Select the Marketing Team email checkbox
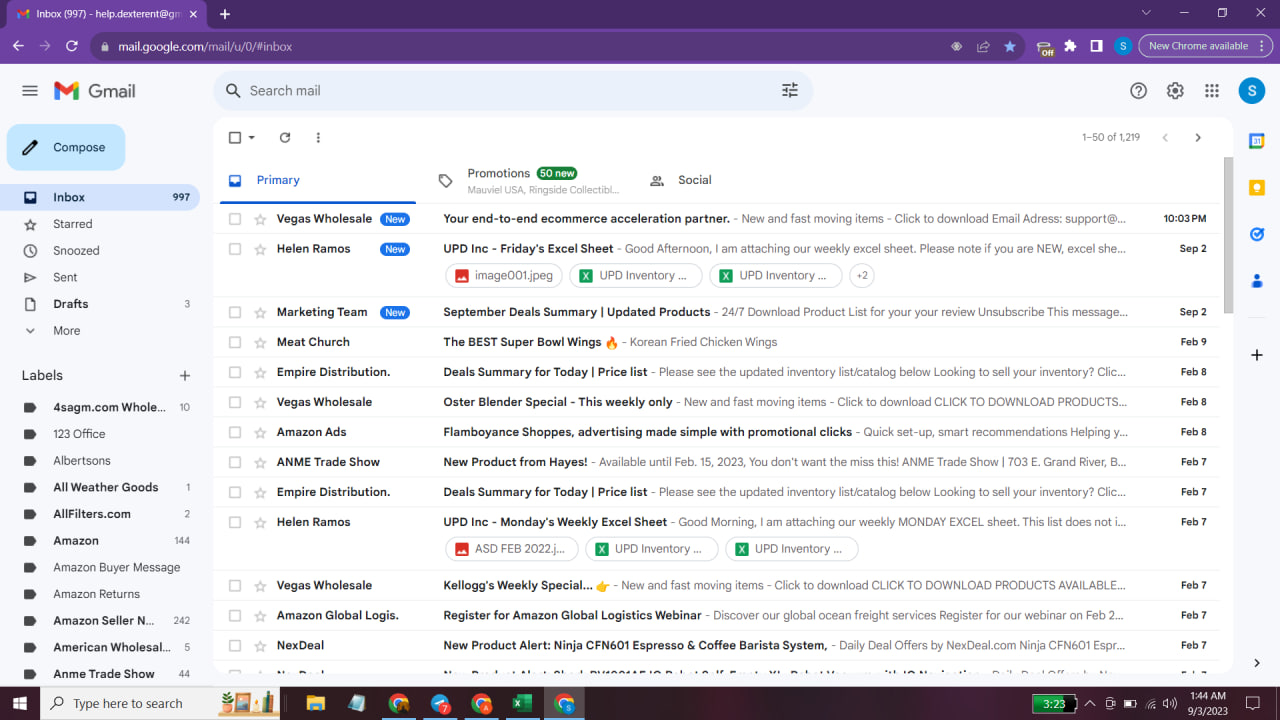 click(235, 312)
